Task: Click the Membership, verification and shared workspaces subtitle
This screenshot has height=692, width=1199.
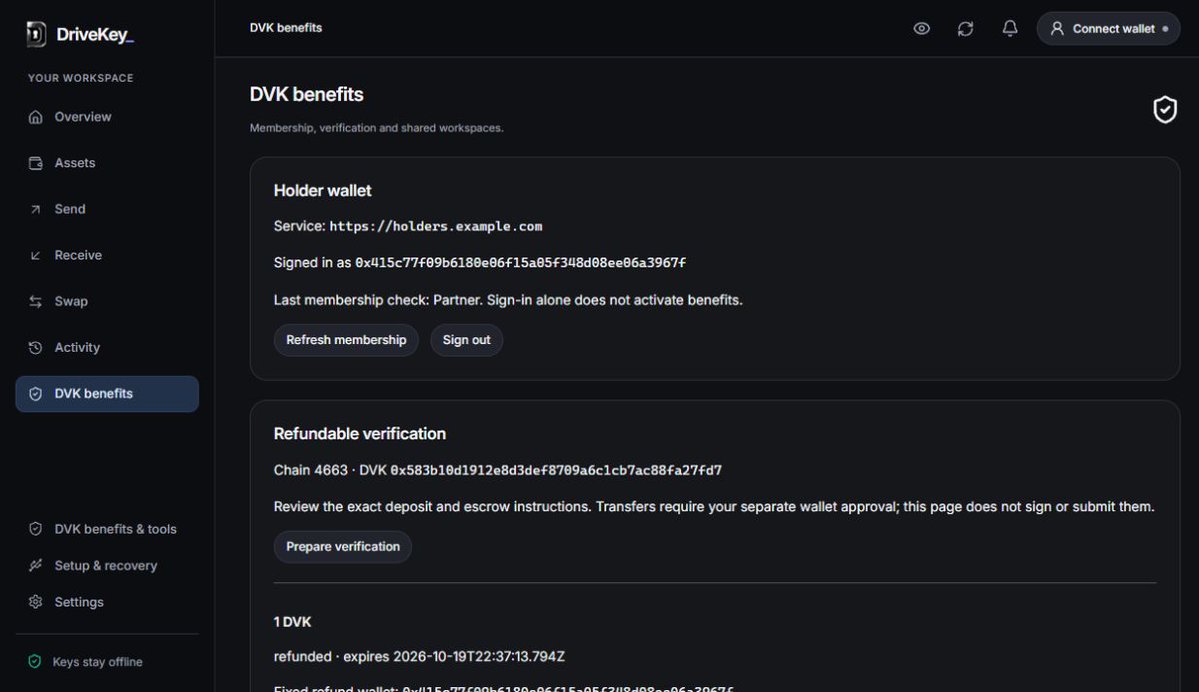Action: [376, 128]
